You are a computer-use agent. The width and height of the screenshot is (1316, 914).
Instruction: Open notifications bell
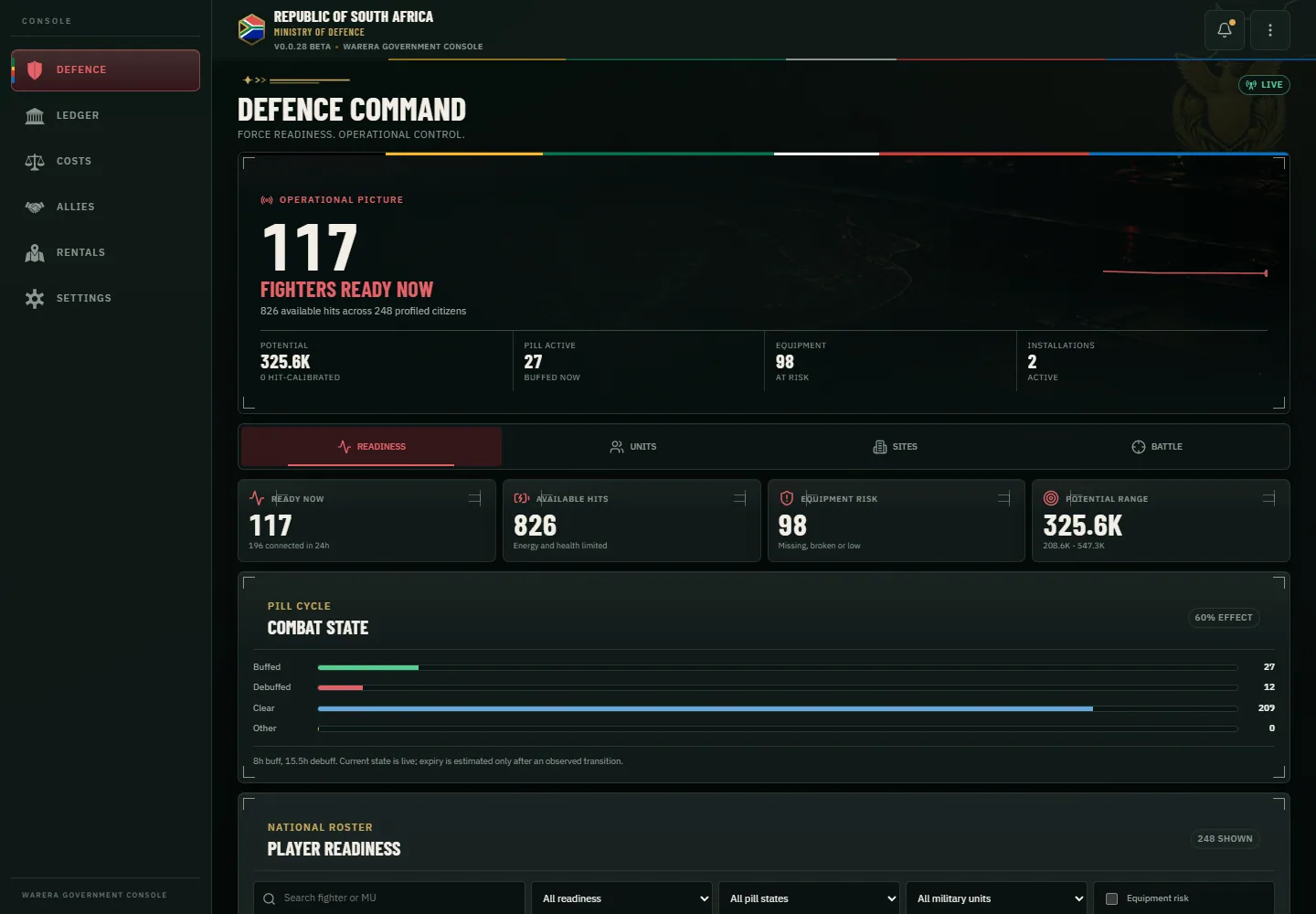click(1225, 30)
